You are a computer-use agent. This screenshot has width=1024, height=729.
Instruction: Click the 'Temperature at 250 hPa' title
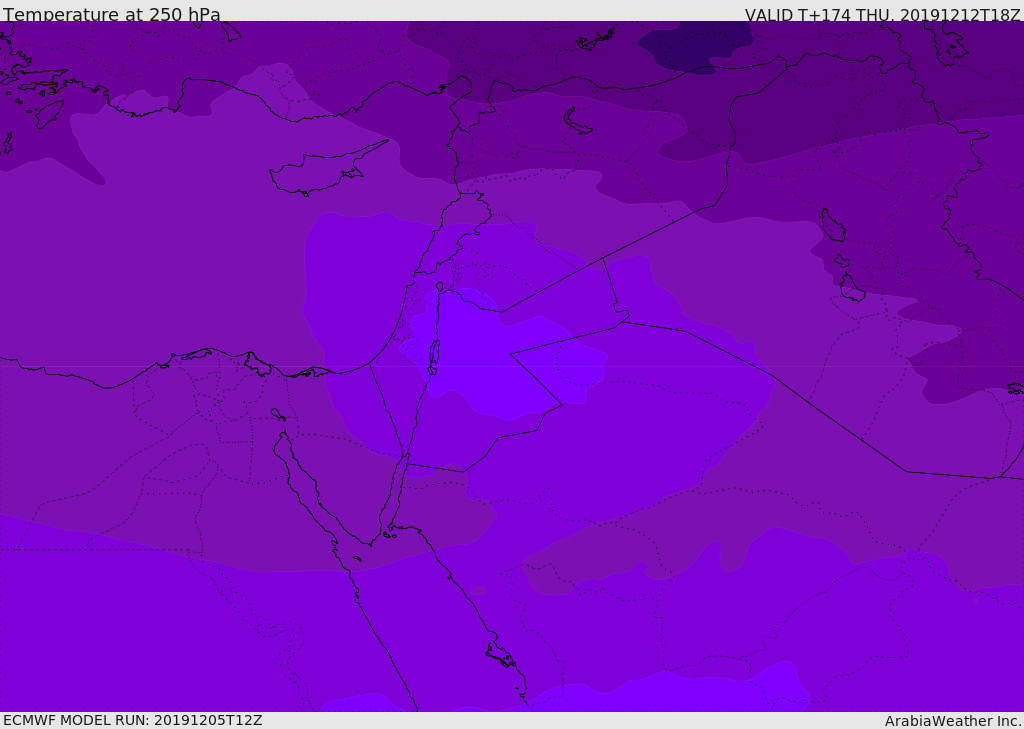click(x=112, y=14)
